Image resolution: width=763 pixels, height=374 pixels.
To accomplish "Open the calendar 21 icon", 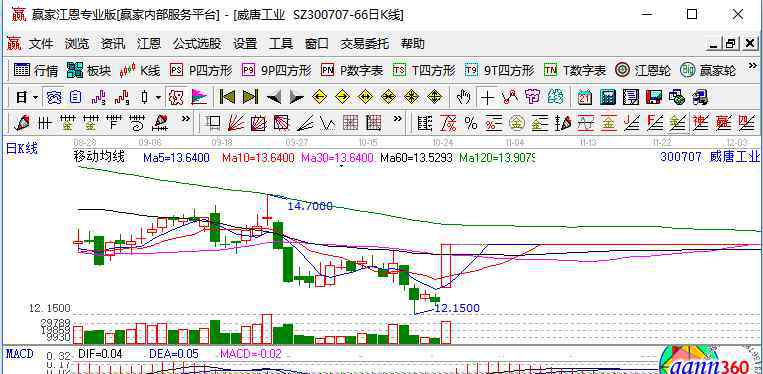I will 585,98.
